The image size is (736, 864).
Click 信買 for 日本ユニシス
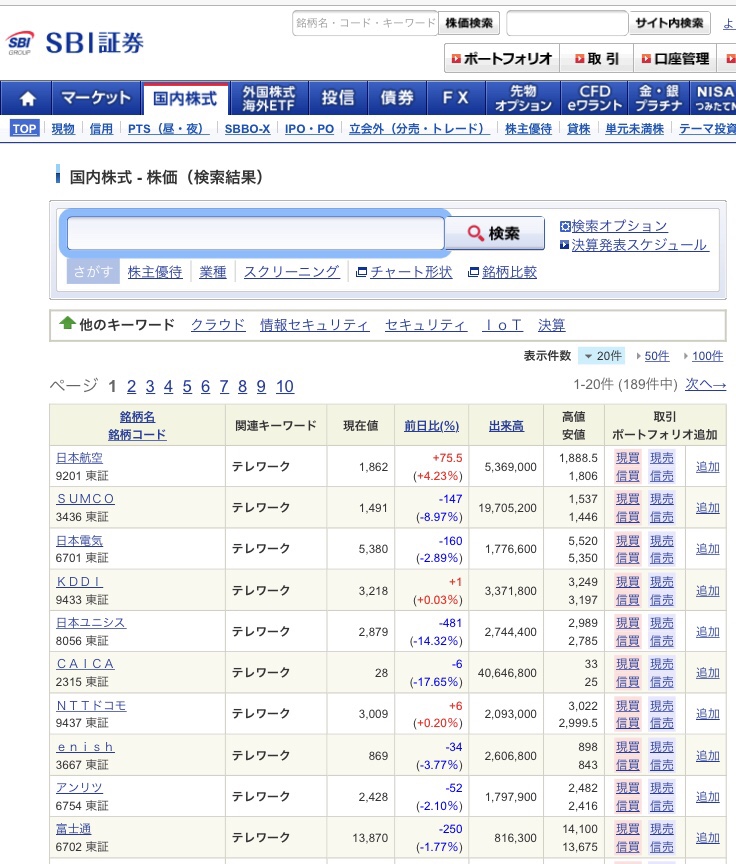(x=627, y=641)
